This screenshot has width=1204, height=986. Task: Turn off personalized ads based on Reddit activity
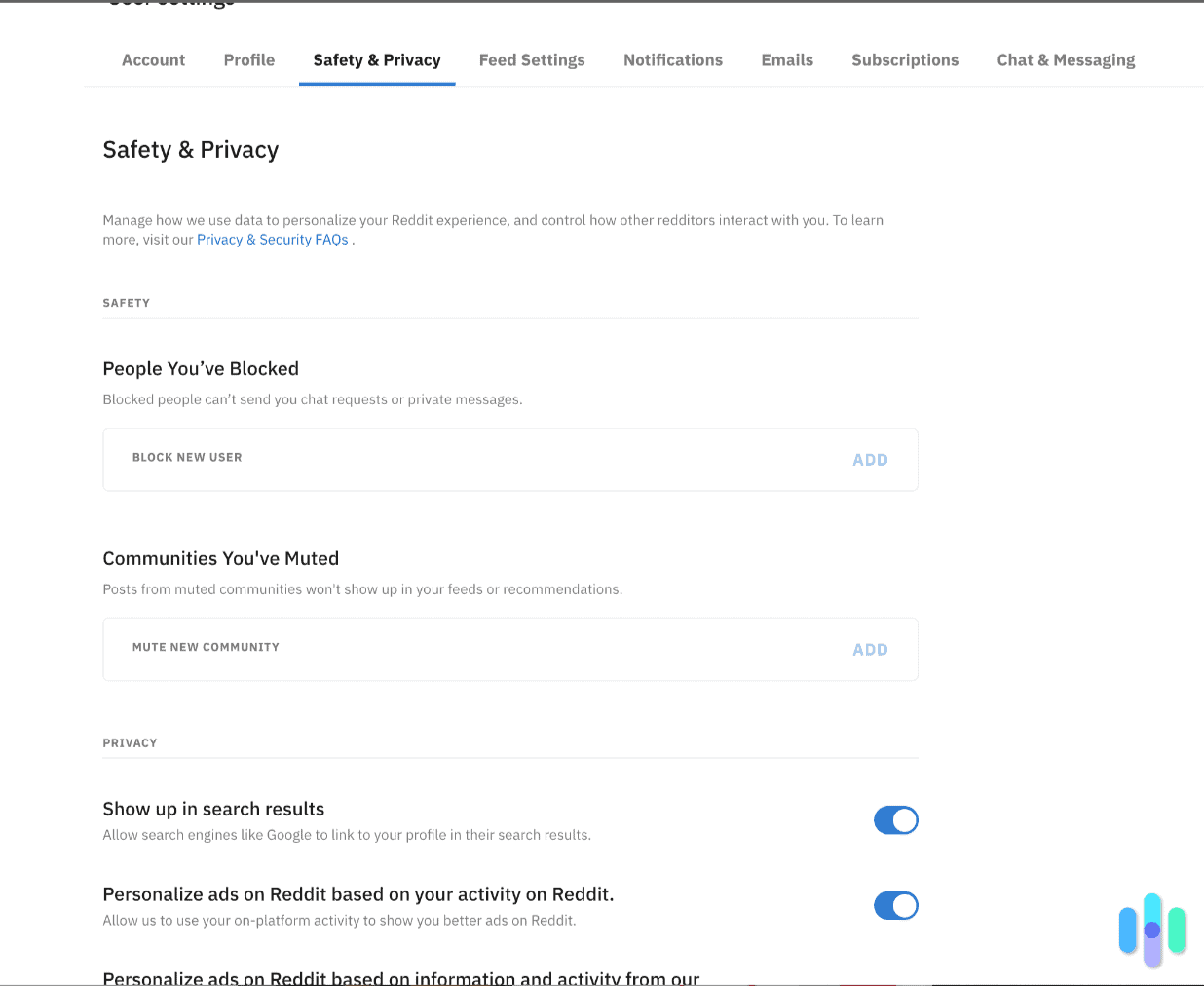[x=896, y=905]
